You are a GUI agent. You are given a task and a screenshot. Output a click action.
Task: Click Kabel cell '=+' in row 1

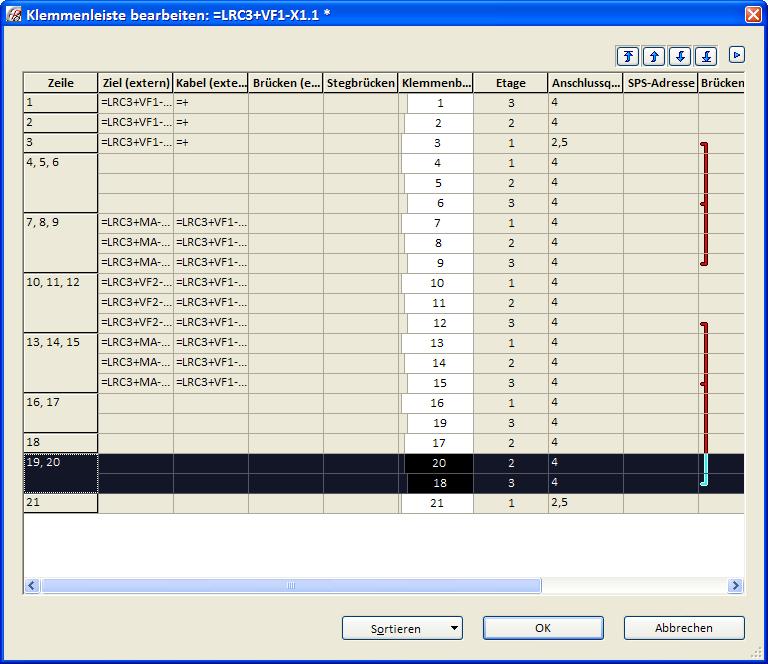211,103
